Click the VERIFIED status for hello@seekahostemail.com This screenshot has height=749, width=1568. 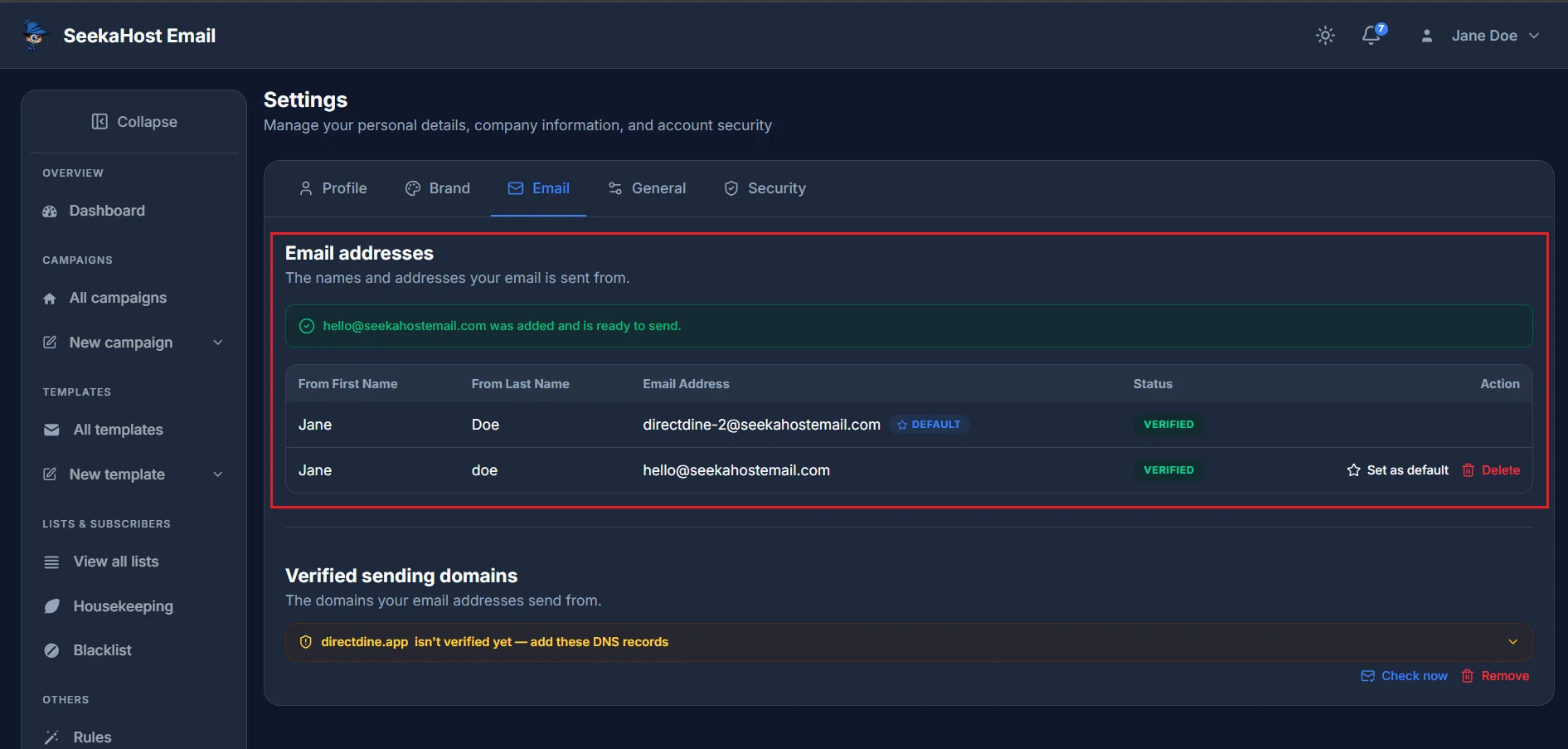pos(1169,470)
